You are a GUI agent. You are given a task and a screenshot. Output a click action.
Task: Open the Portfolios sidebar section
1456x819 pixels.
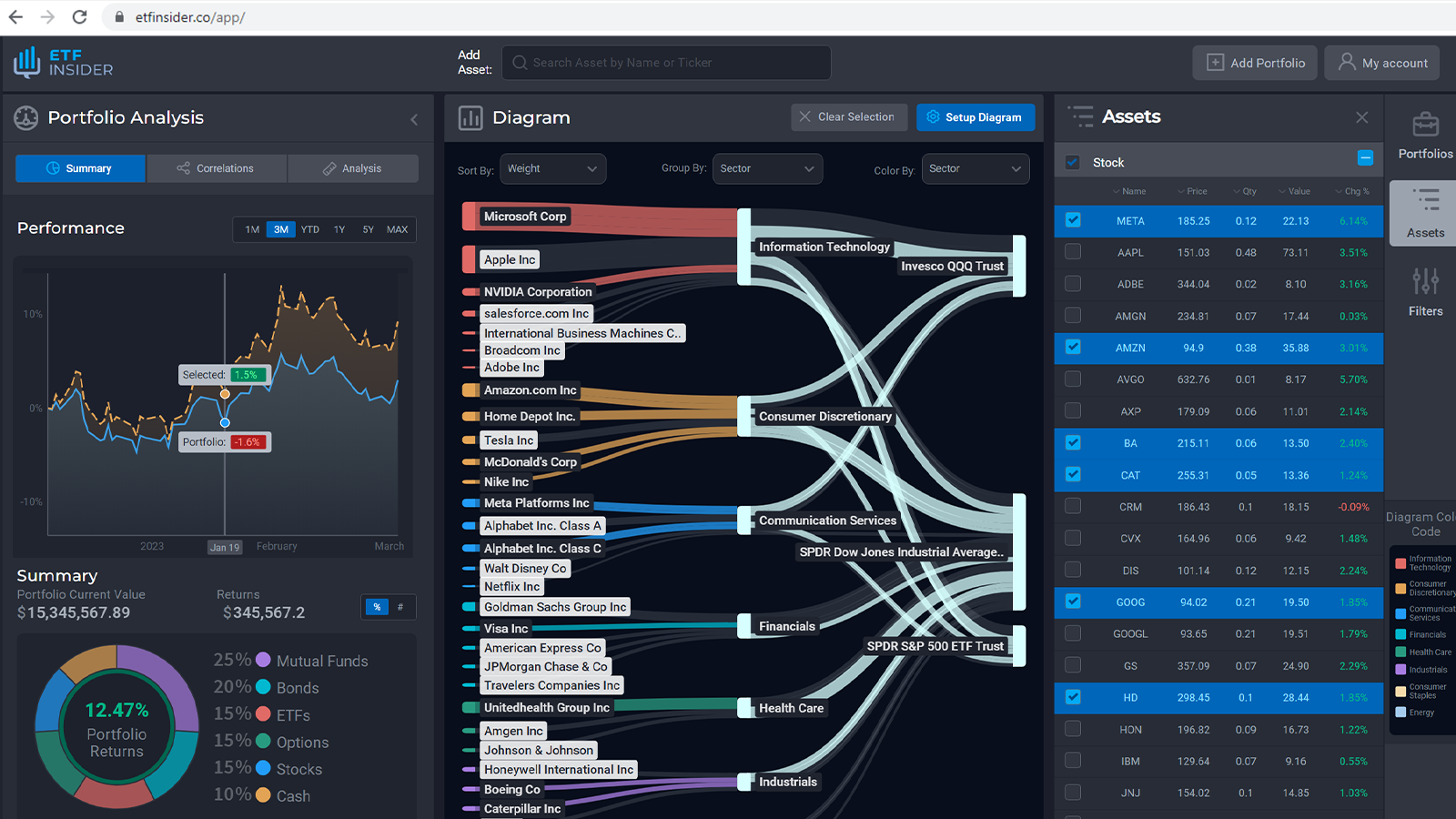tap(1425, 136)
